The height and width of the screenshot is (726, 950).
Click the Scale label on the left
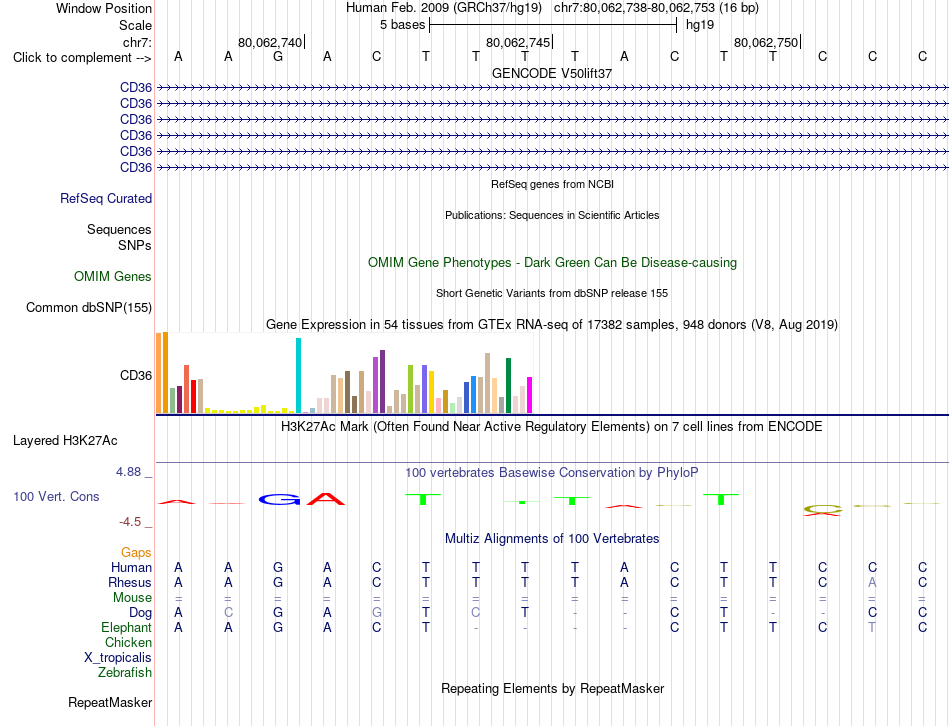coord(136,25)
